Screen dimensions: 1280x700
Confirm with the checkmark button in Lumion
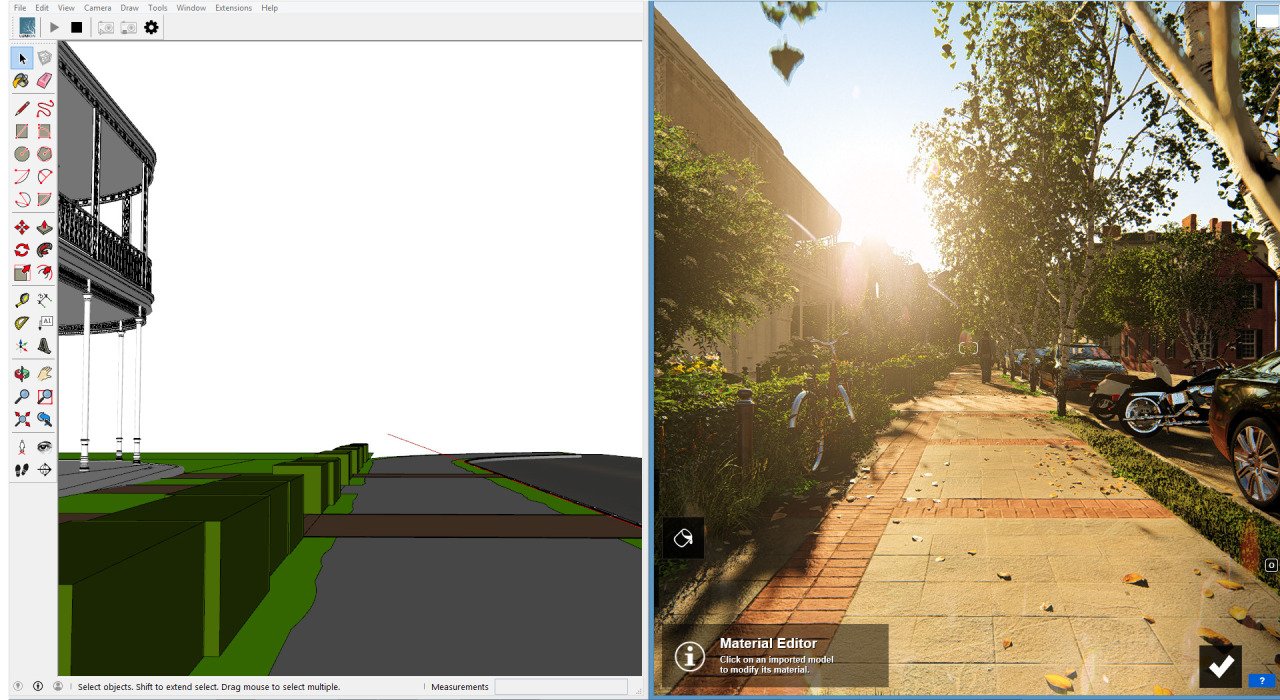(1220, 666)
